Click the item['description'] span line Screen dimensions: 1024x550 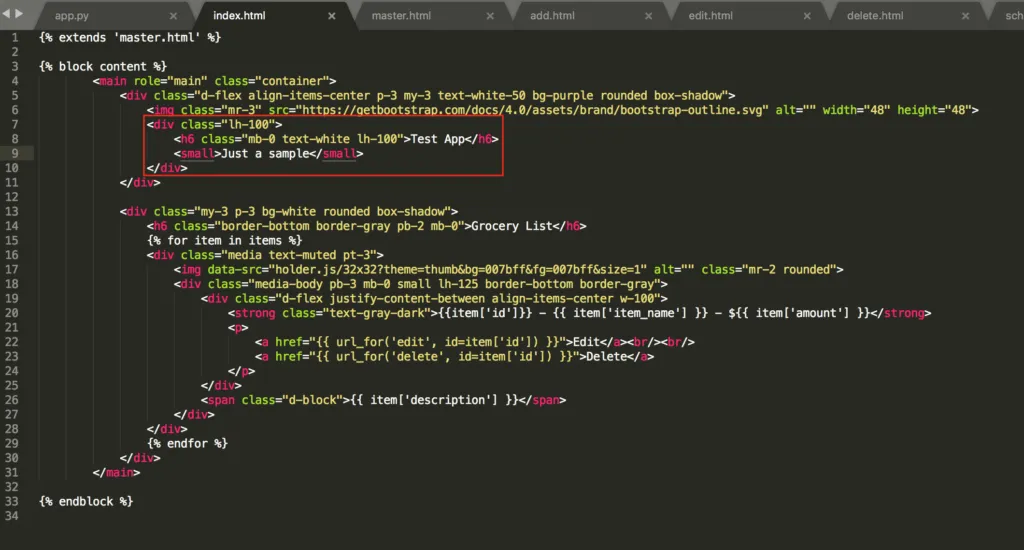(x=383, y=400)
